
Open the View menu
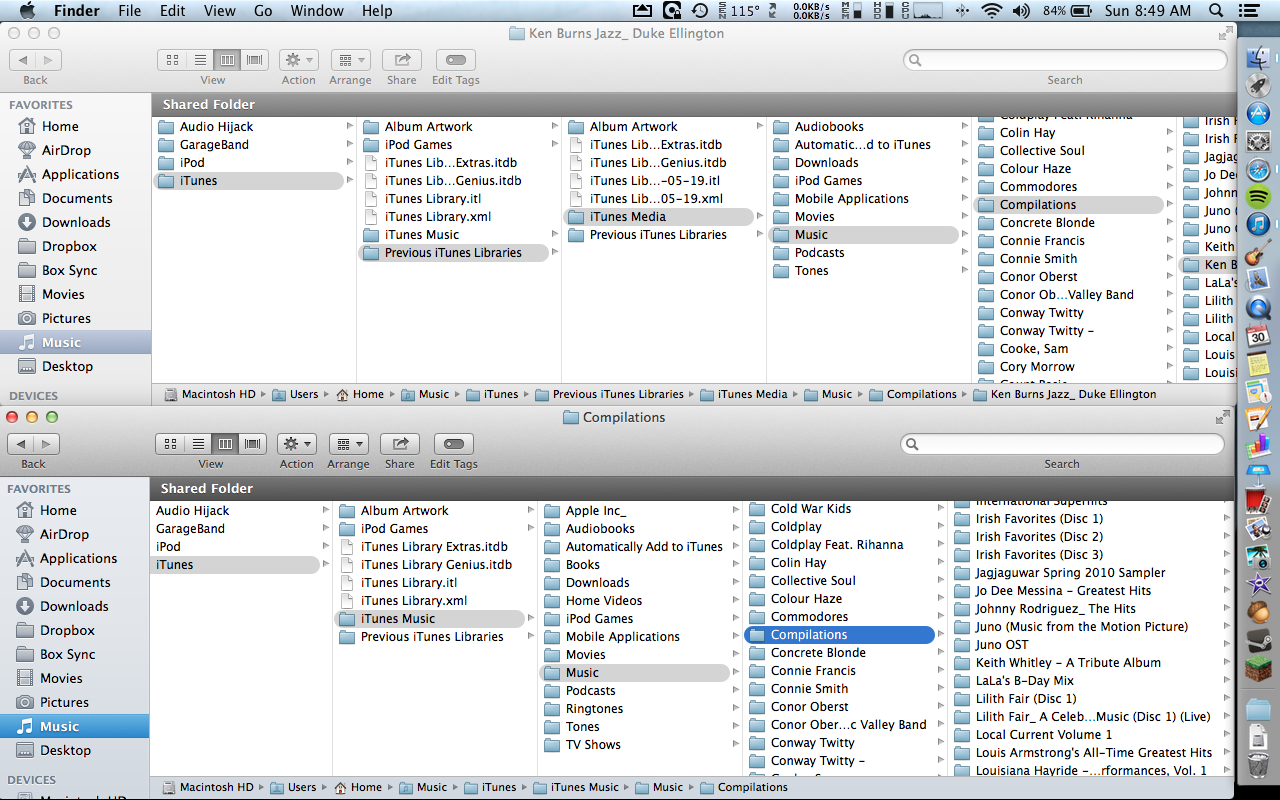(x=219, y=11)
